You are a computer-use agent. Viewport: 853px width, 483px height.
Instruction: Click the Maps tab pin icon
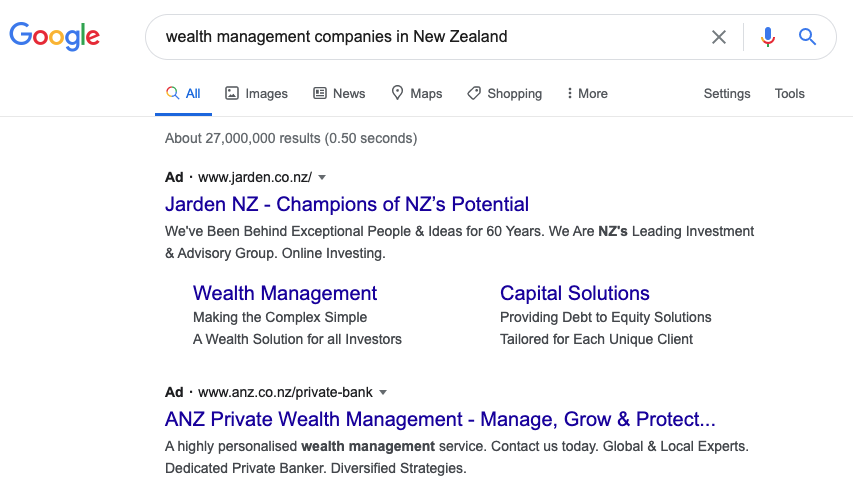tap(397, 93)
